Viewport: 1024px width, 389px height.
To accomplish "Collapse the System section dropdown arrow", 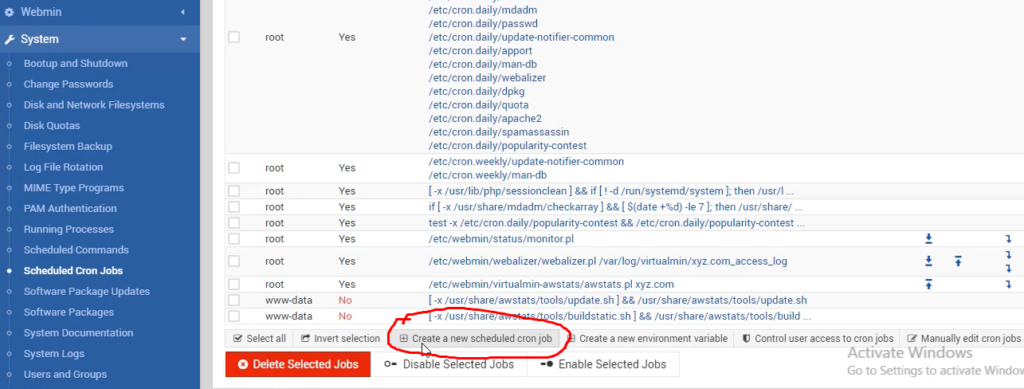I will (183, 39).
